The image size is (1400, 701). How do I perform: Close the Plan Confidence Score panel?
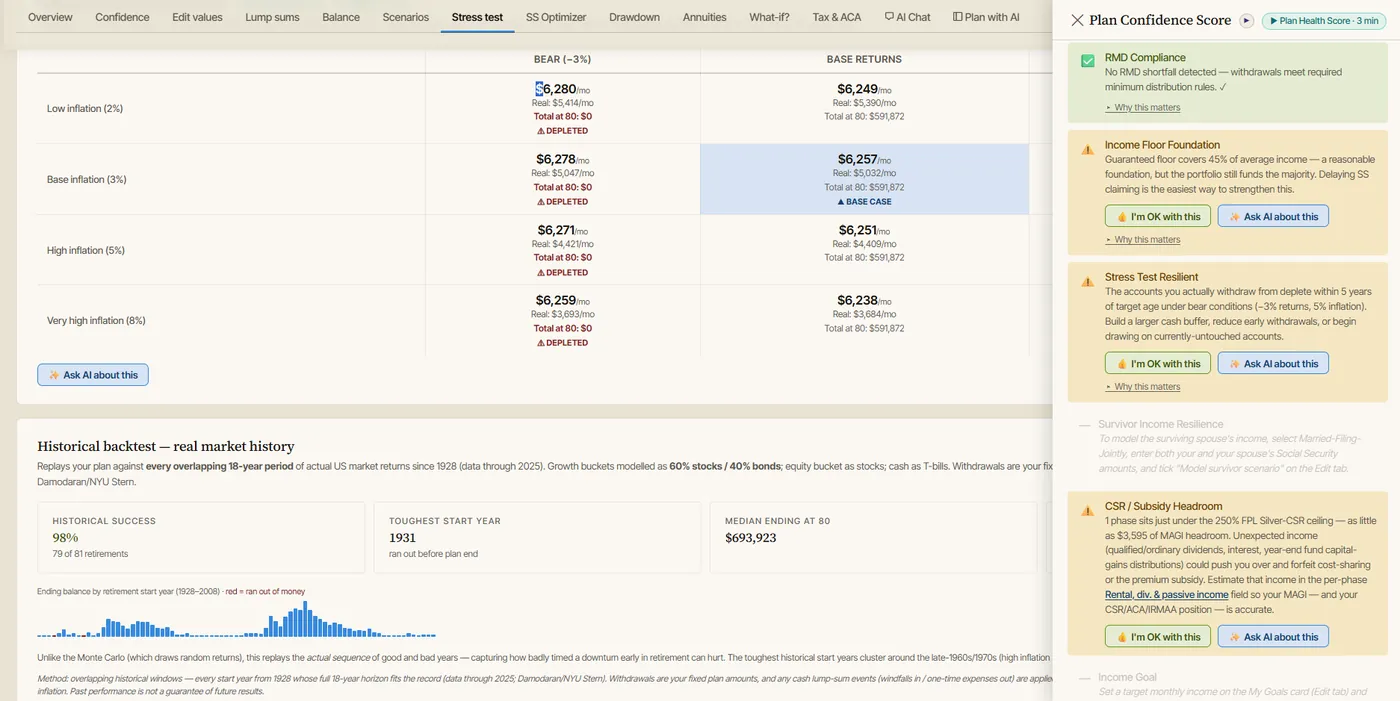pos(1077,20)
